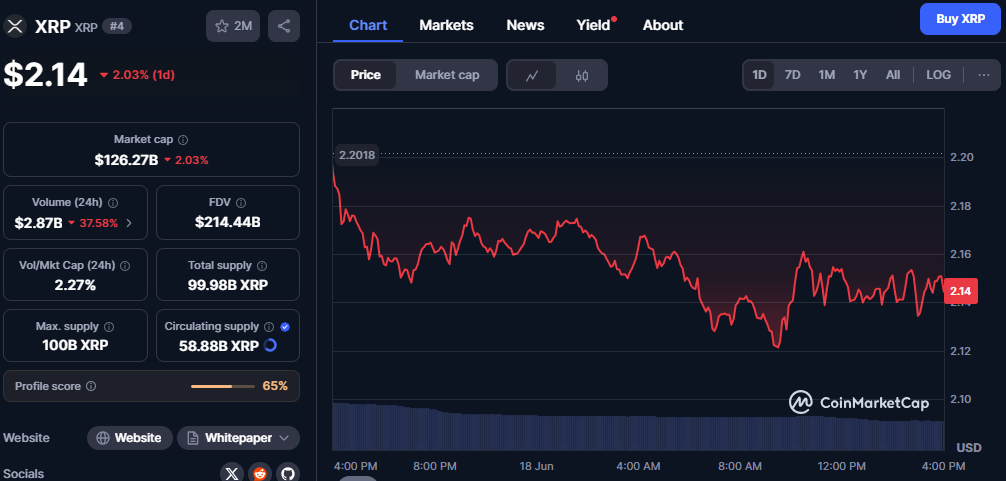Click the verified badge by Circulating supply
This screenshot has width=1006, height=481.
[x=285, y=326]
